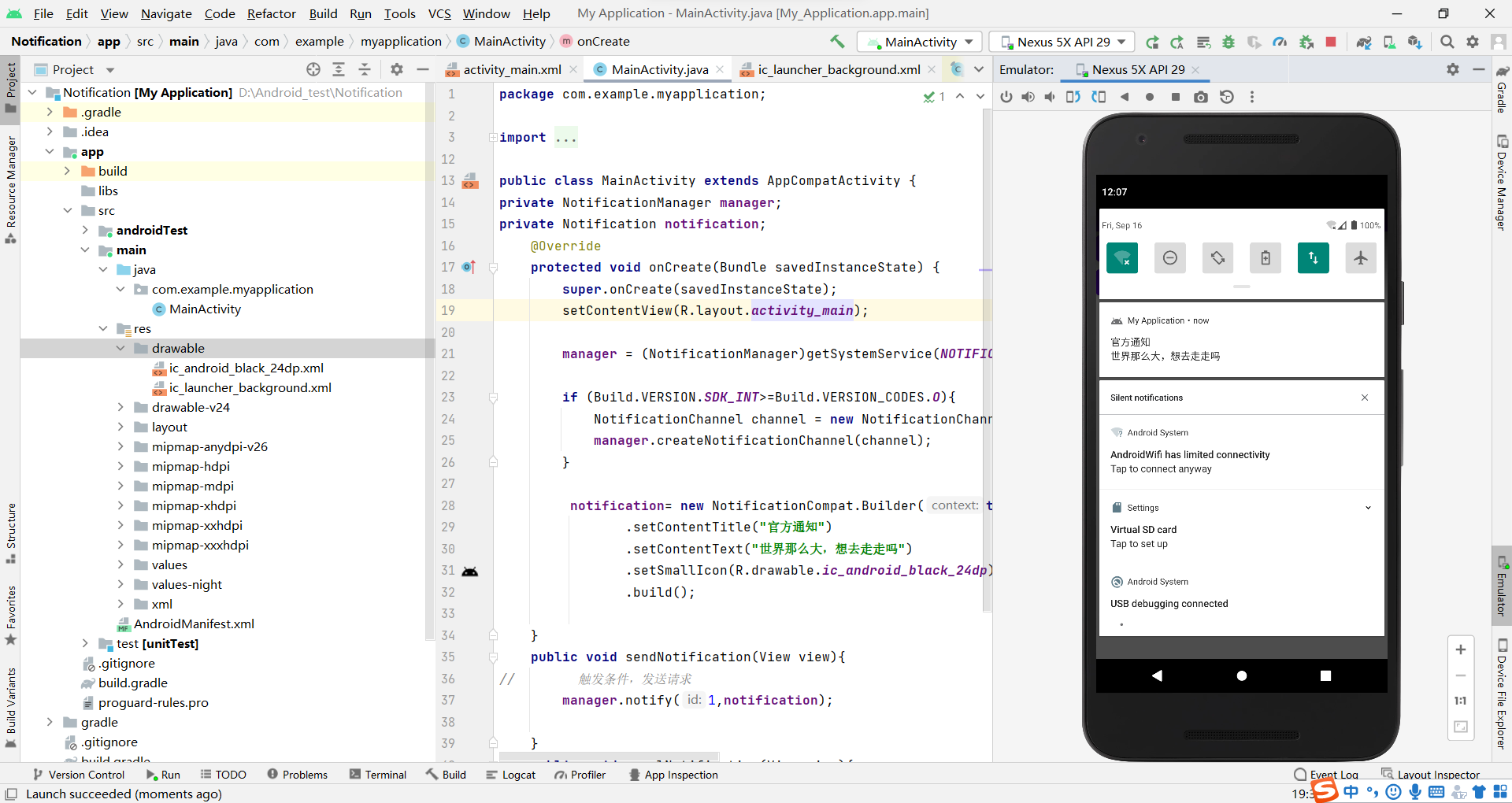Sync project with Gradle files

[1364, 42]
